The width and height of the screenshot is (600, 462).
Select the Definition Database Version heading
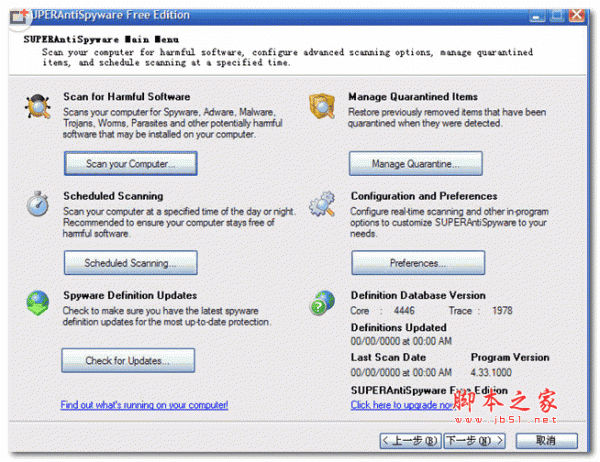pos(418,295)
